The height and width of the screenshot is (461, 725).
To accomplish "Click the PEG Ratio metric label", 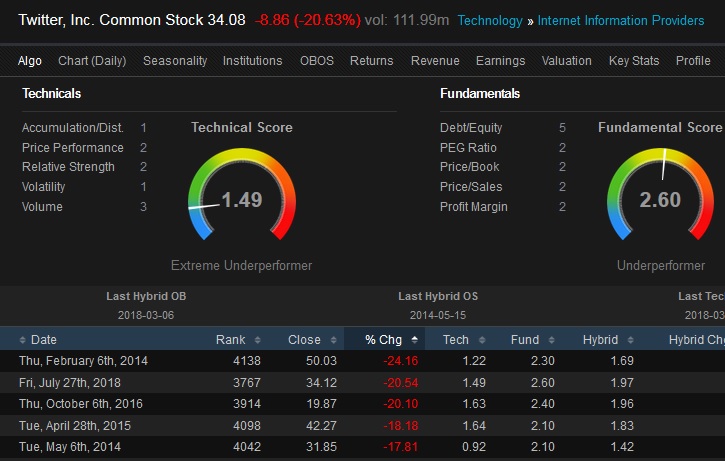I will 468,148.
